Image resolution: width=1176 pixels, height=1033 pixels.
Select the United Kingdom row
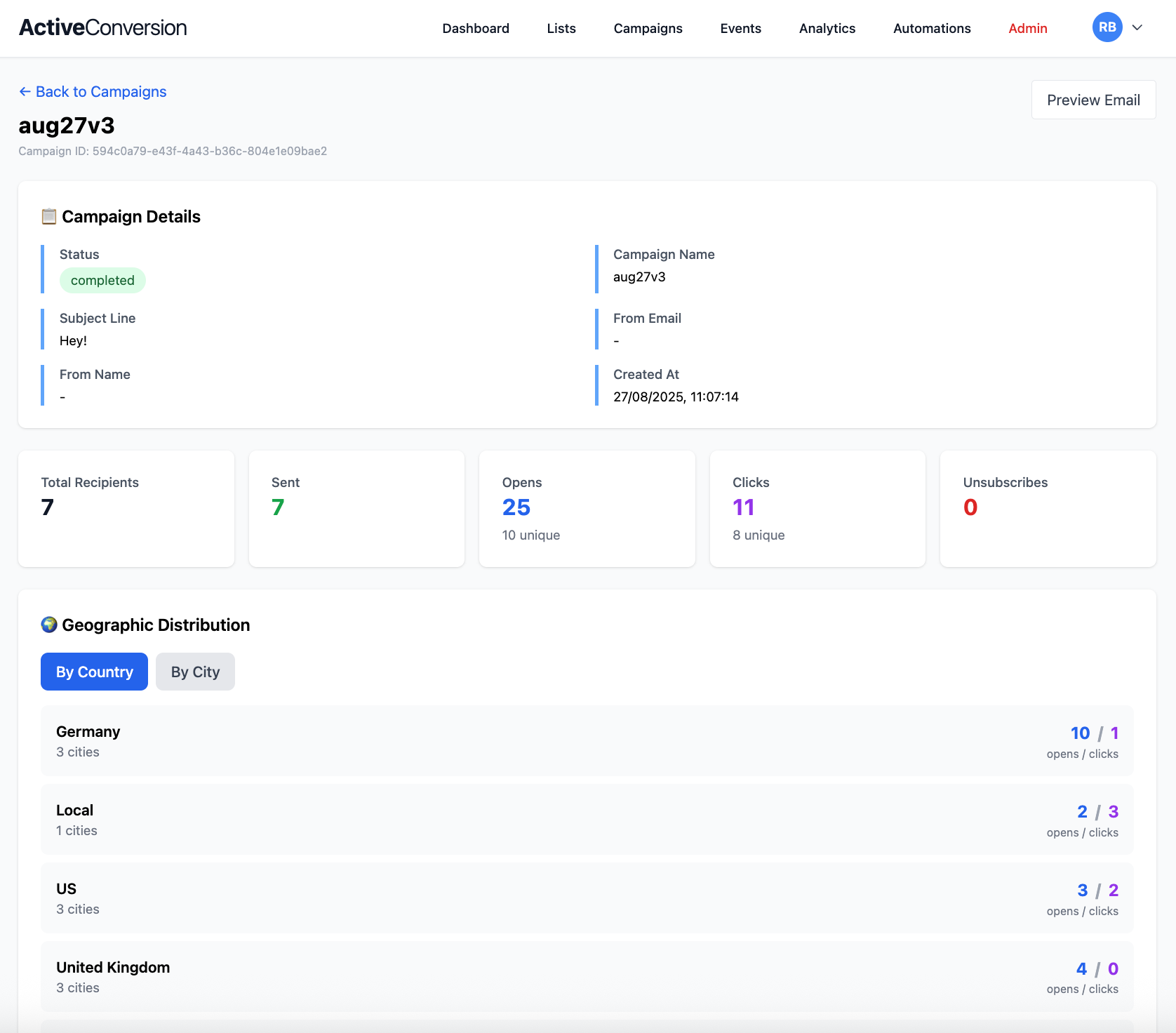pos(587,976)
